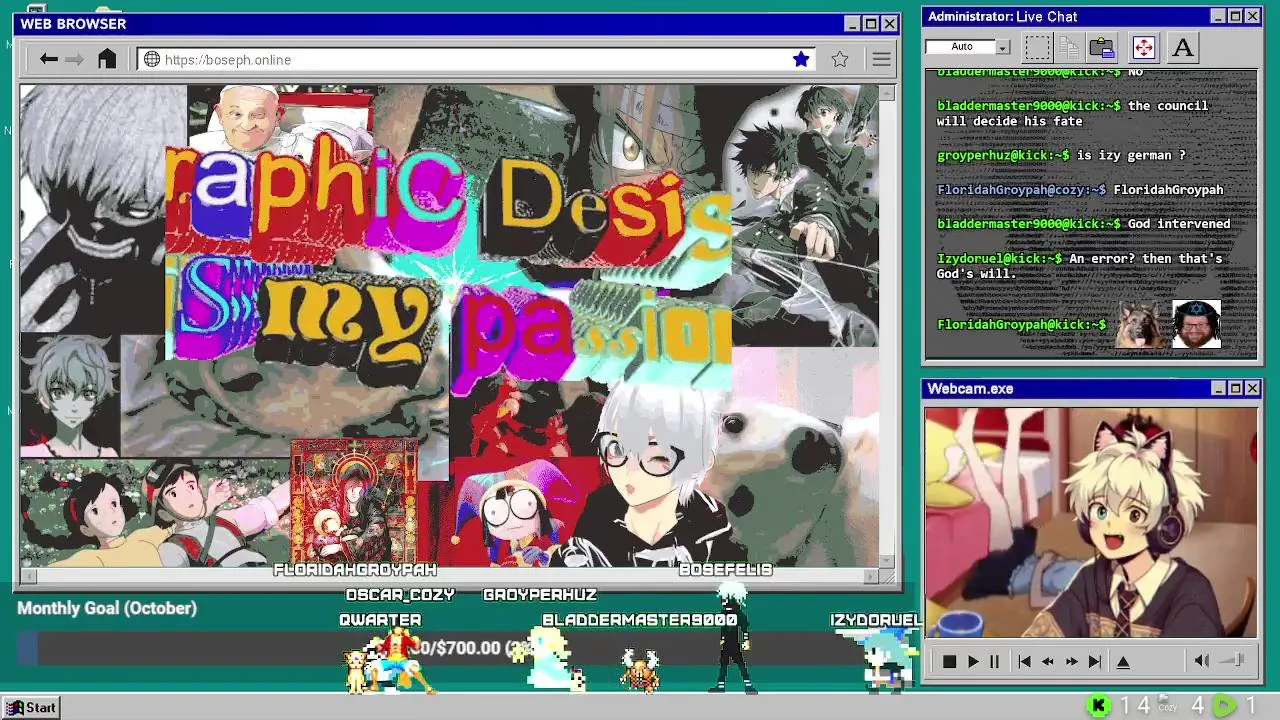The width and height of the screenshot is (1280, 720).
Task: Click 'the council will decide his fate' message
Action: coord(1072,113)
